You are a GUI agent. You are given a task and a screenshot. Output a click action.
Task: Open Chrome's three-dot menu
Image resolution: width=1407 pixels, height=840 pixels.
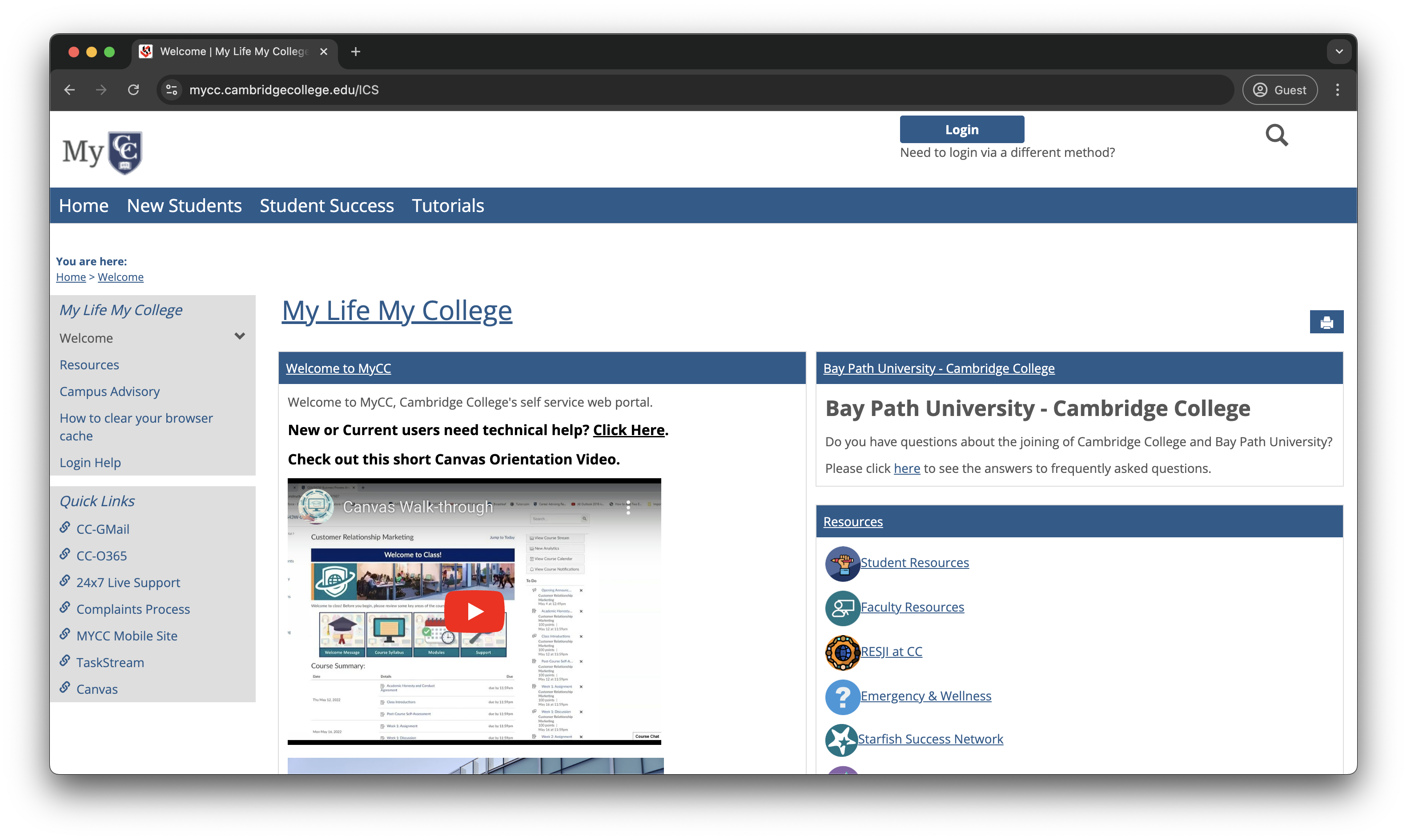point(1338,89)
